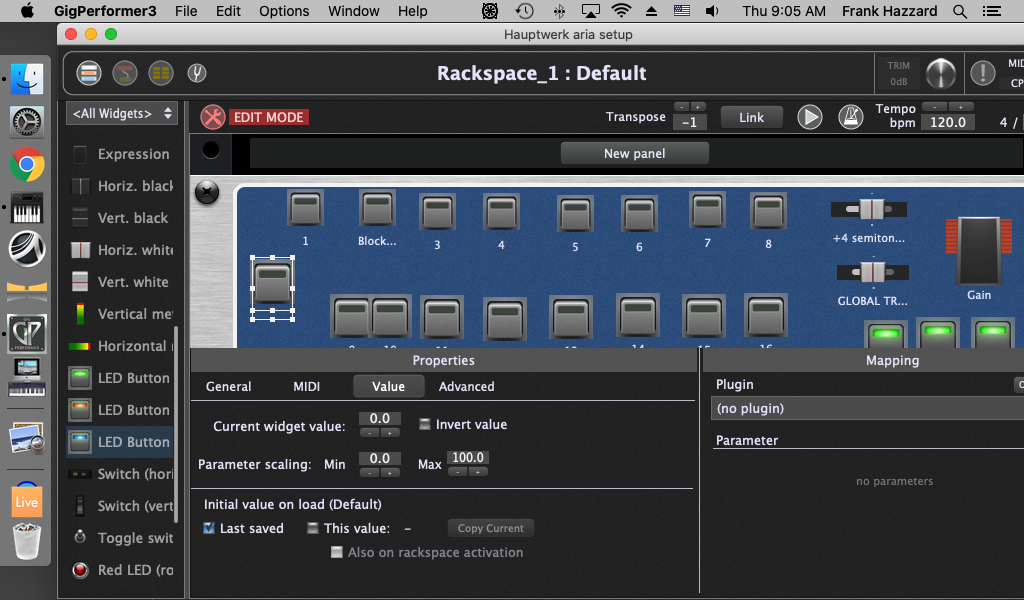Toggle panel button labeled 7

tap(707, 210)
